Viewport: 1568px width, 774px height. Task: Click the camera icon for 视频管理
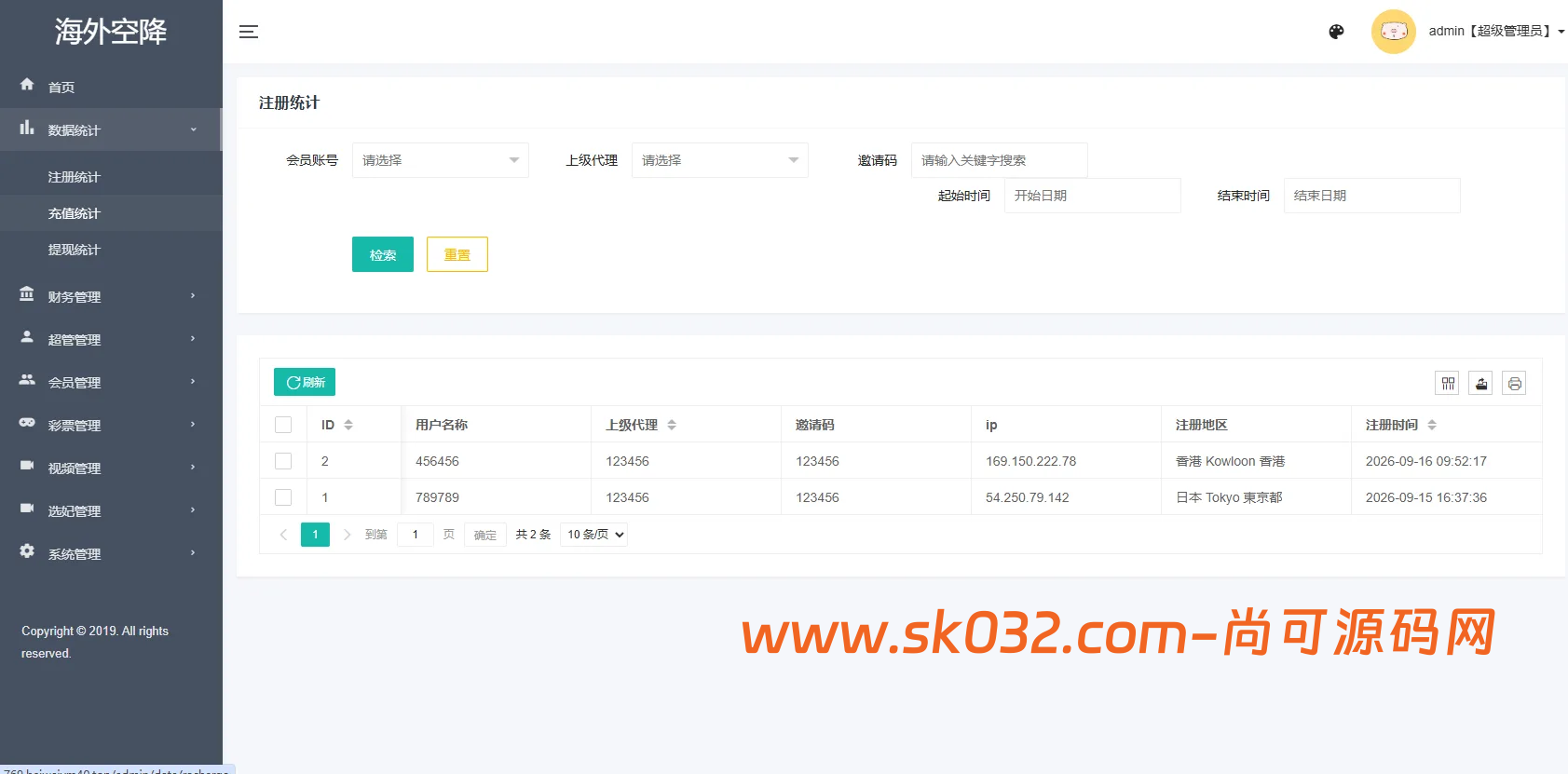coord(27,466)
